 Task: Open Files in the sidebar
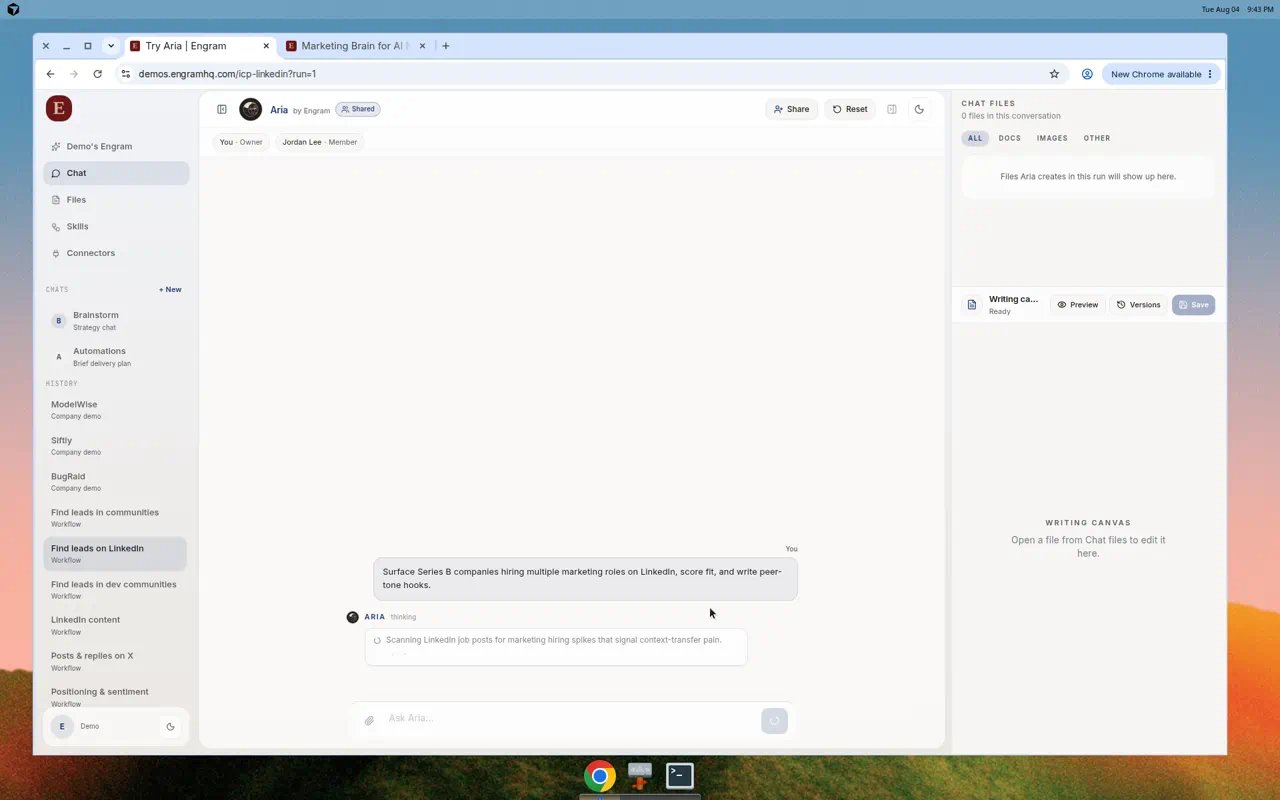click(x=116, y=200)
